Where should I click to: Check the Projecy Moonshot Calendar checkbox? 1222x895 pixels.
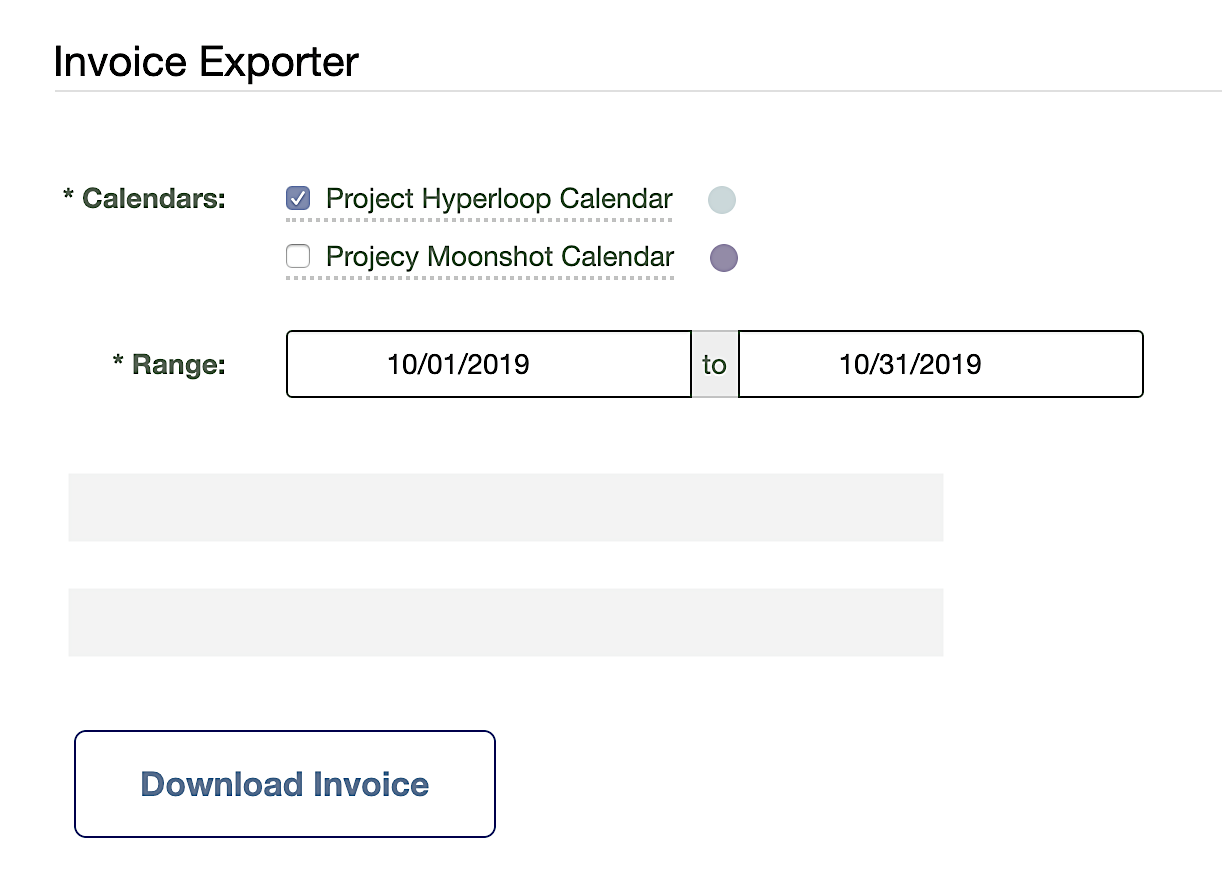point(298,257)
